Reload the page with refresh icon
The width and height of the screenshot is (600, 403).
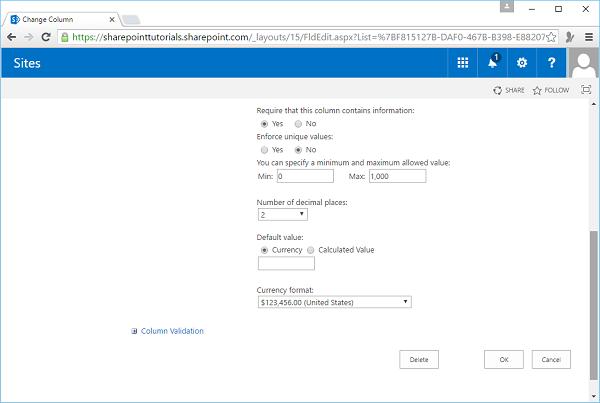click(50, 37)
